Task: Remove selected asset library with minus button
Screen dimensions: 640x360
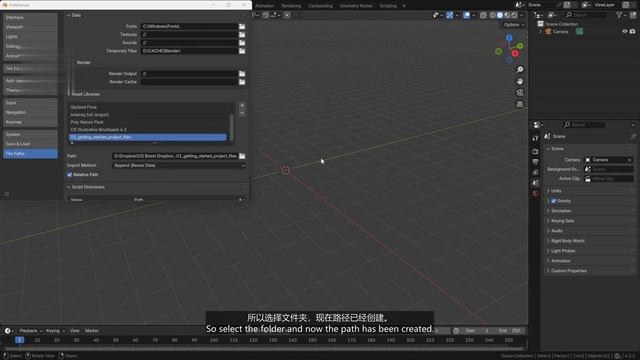Action: [x=242, y=113]
